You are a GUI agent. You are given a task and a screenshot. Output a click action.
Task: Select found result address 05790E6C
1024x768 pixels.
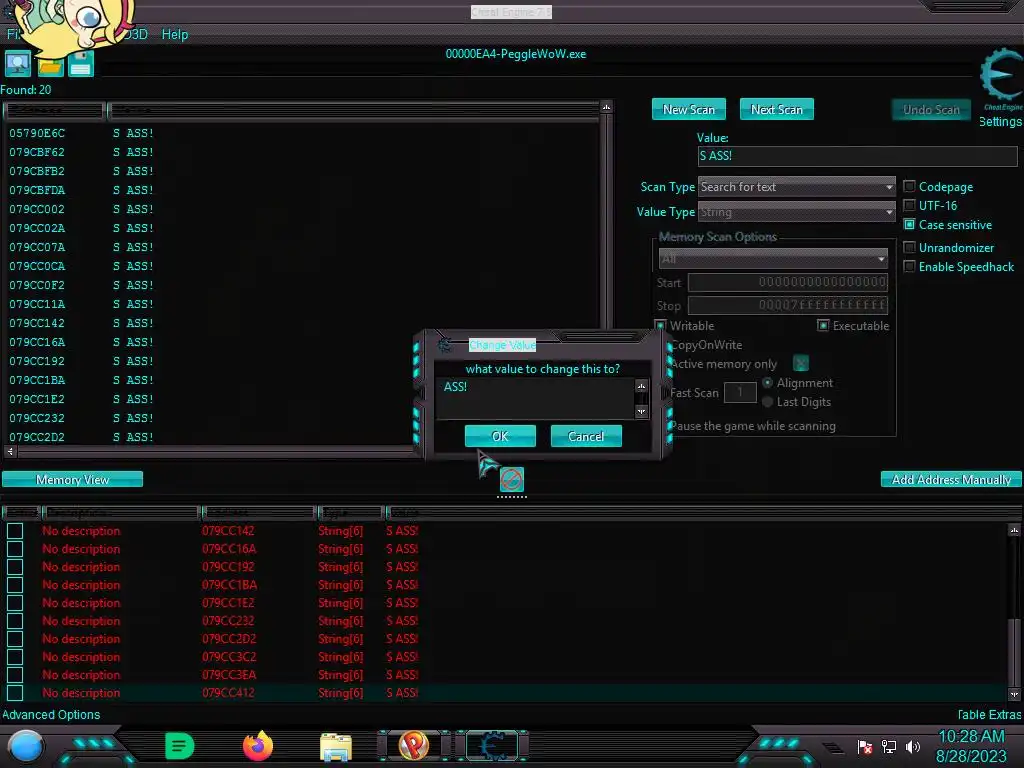[37, 133]
